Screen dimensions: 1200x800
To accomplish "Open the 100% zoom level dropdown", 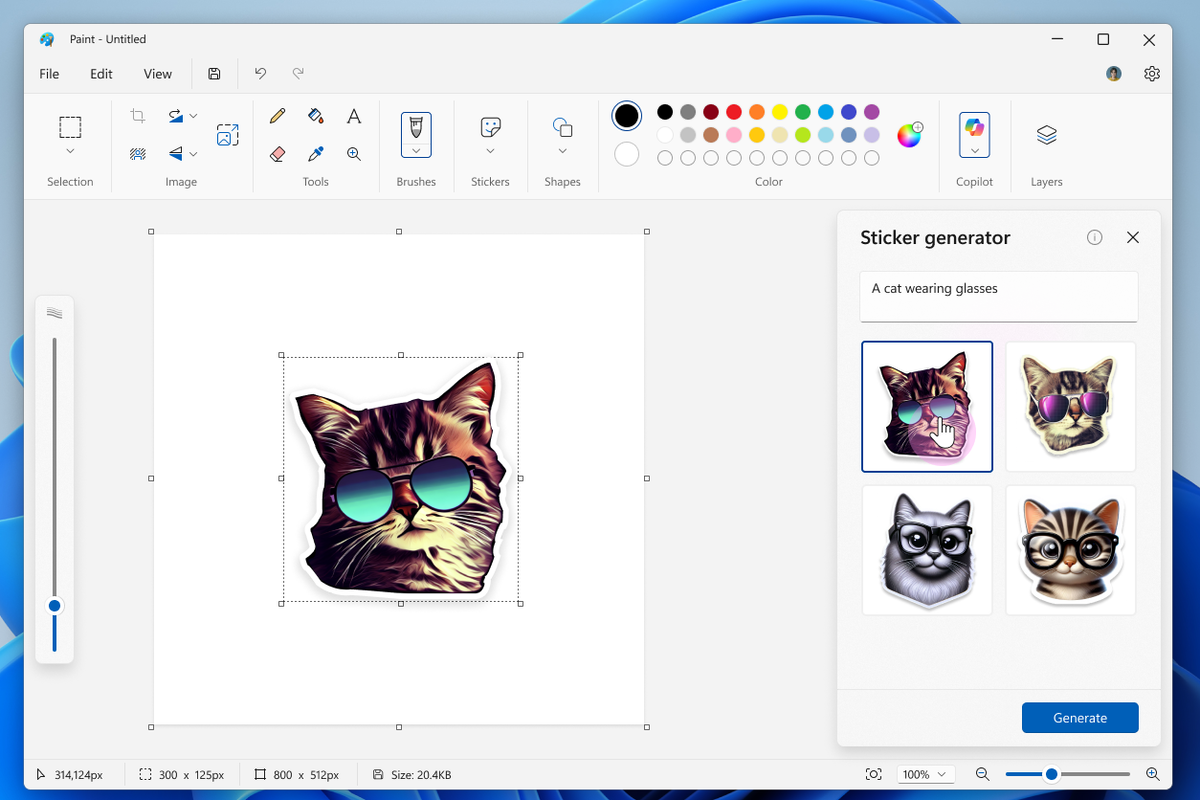I will (925, 774).
